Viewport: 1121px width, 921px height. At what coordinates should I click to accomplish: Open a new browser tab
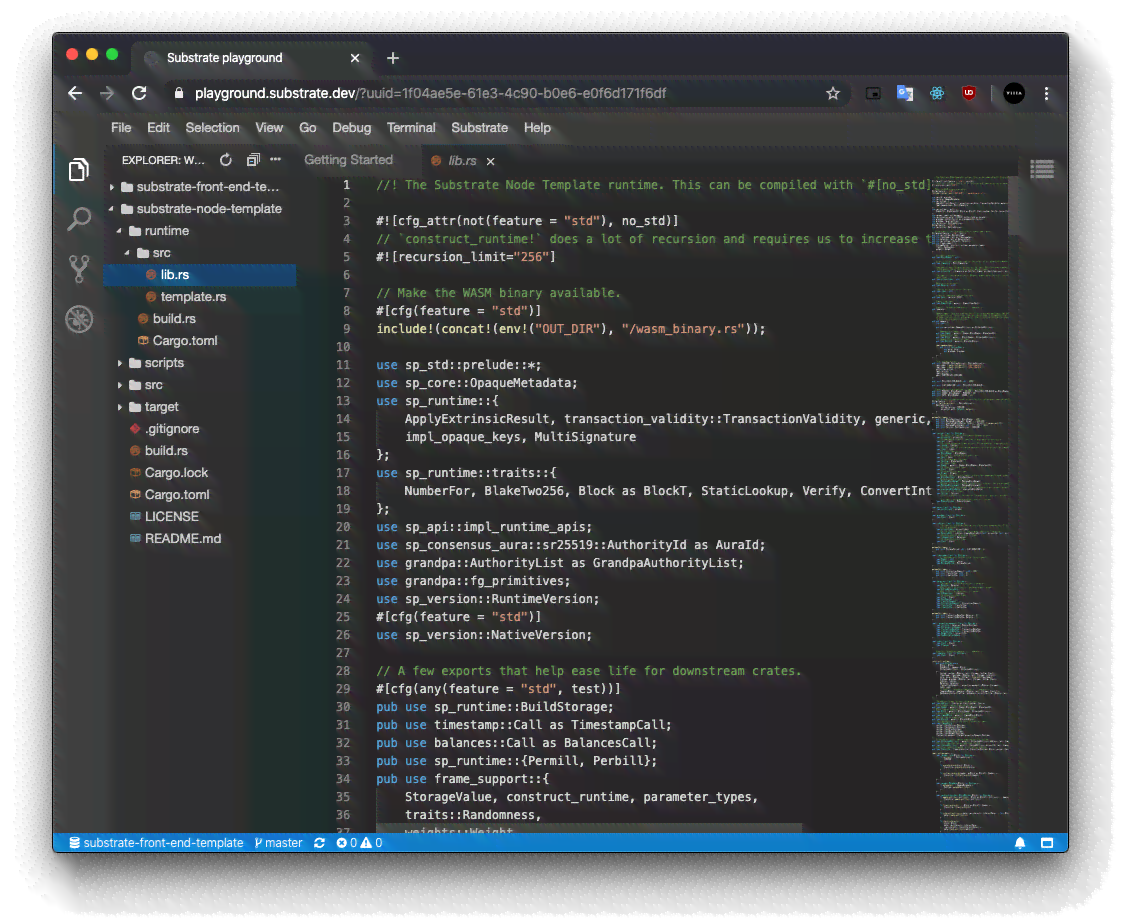(x=392, y=58)
